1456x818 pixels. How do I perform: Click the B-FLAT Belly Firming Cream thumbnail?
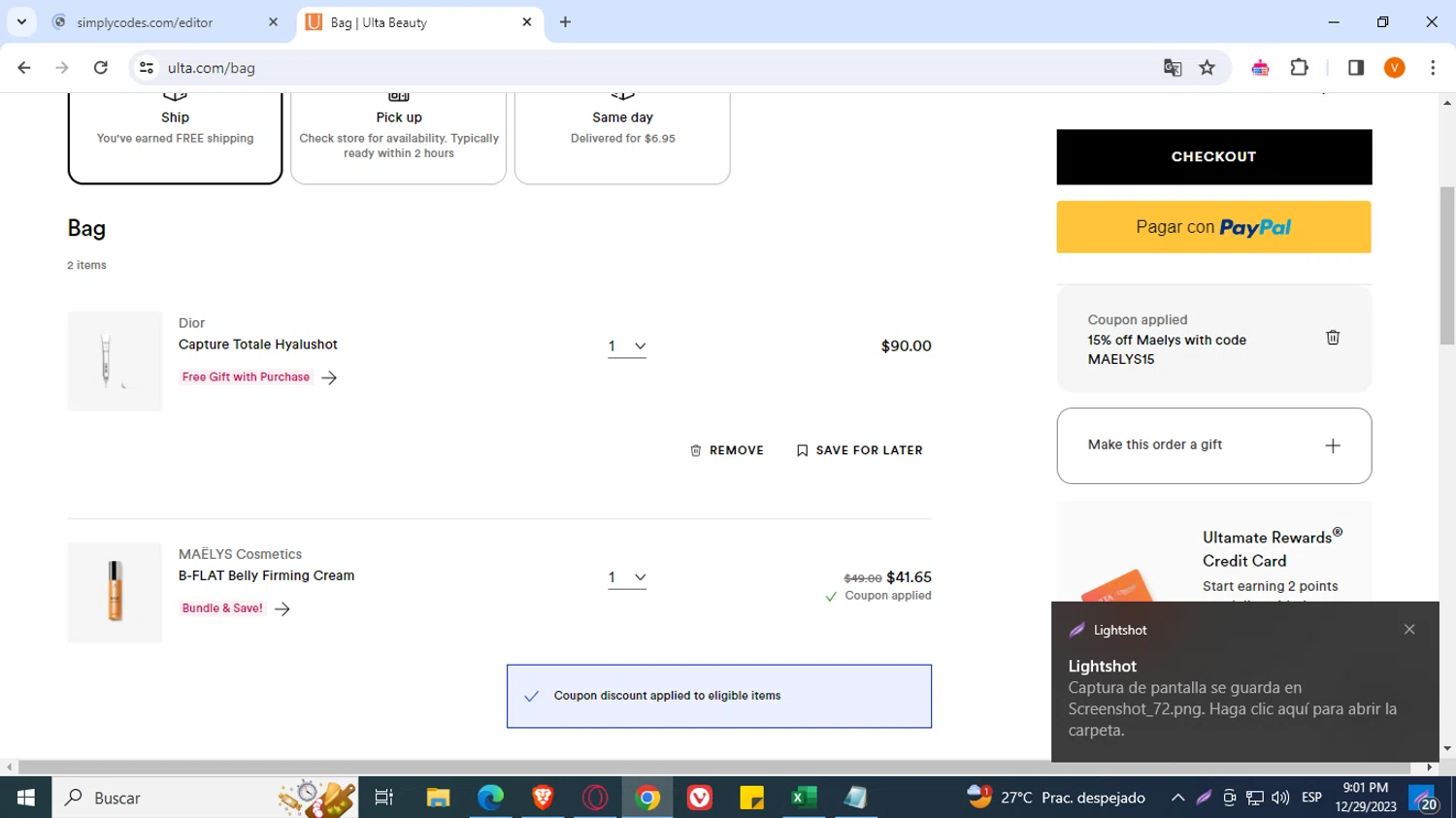pyautogui.click(x=115, y=592)
